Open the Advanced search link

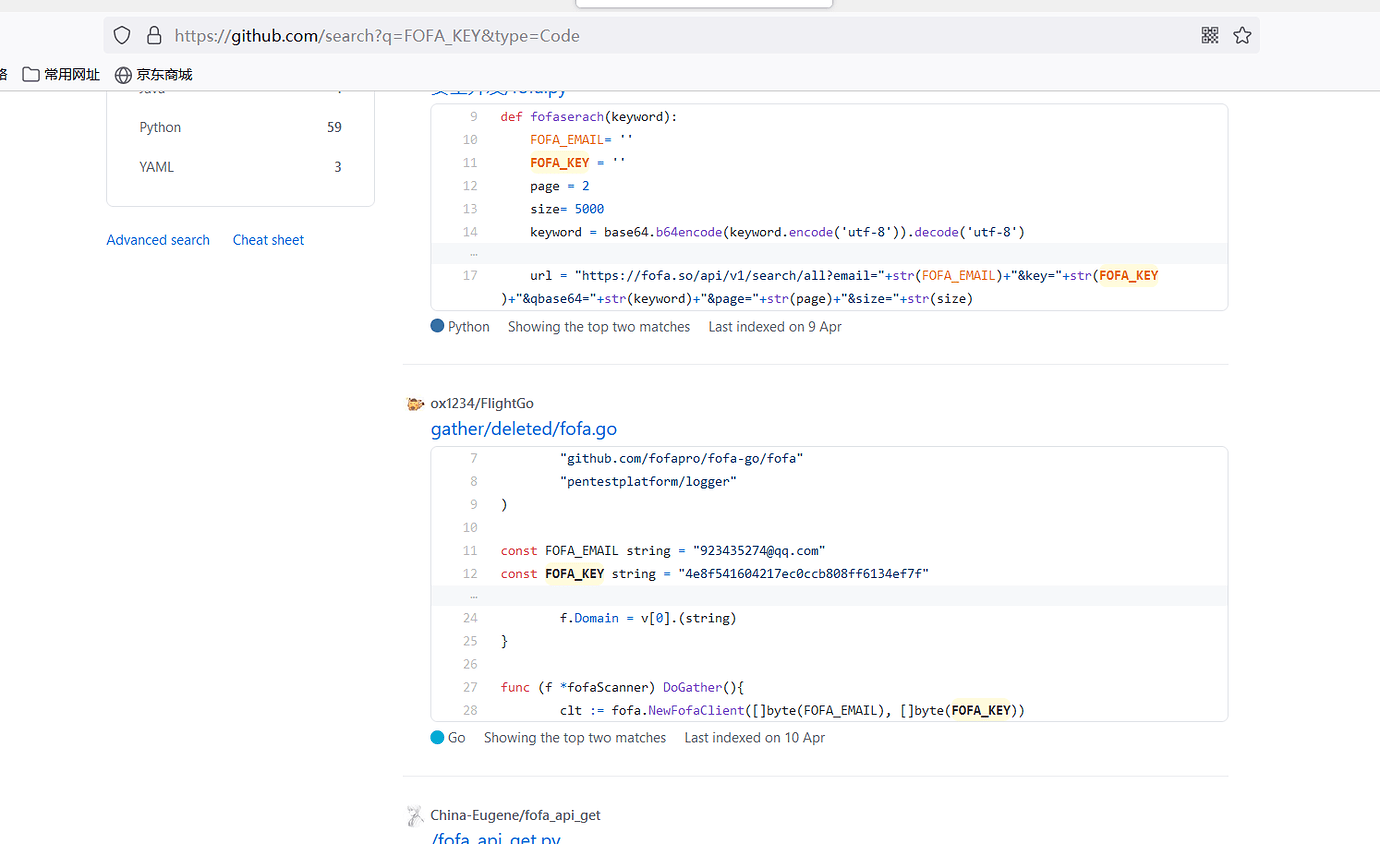point(158,240)
